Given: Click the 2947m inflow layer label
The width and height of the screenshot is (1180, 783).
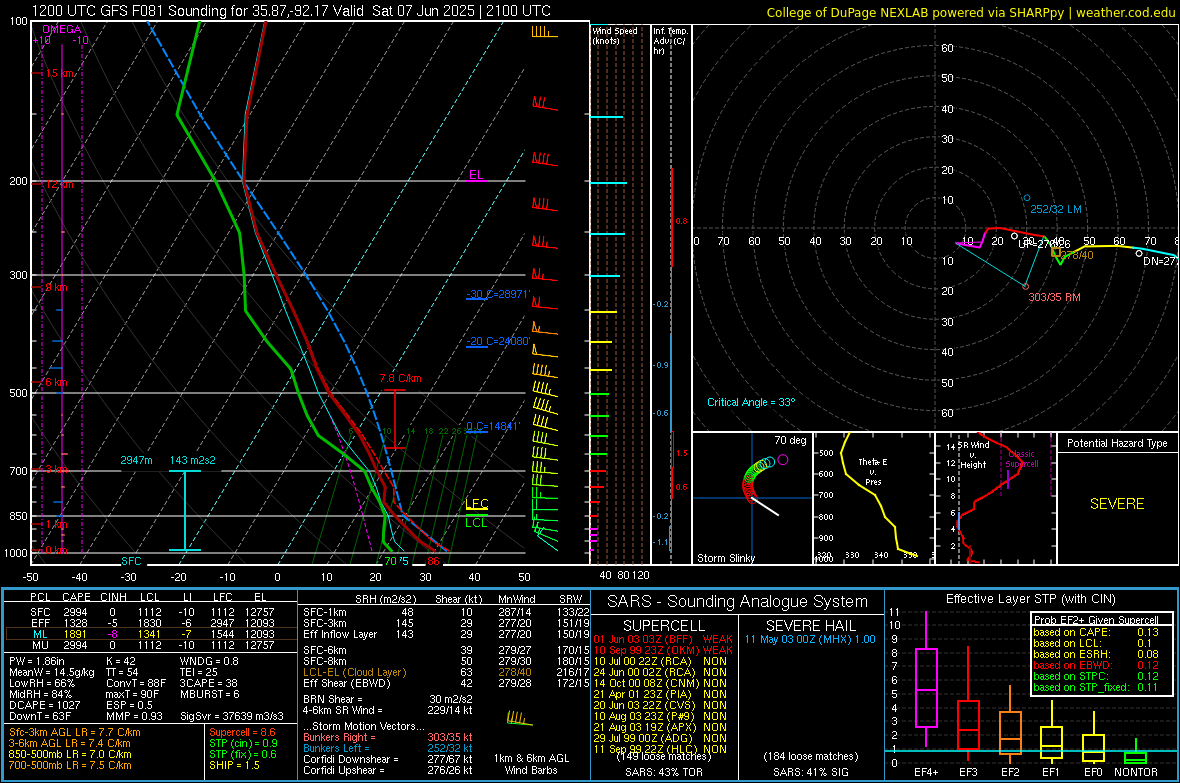Looking at the screenshot, I should click(x=136, y=460).
